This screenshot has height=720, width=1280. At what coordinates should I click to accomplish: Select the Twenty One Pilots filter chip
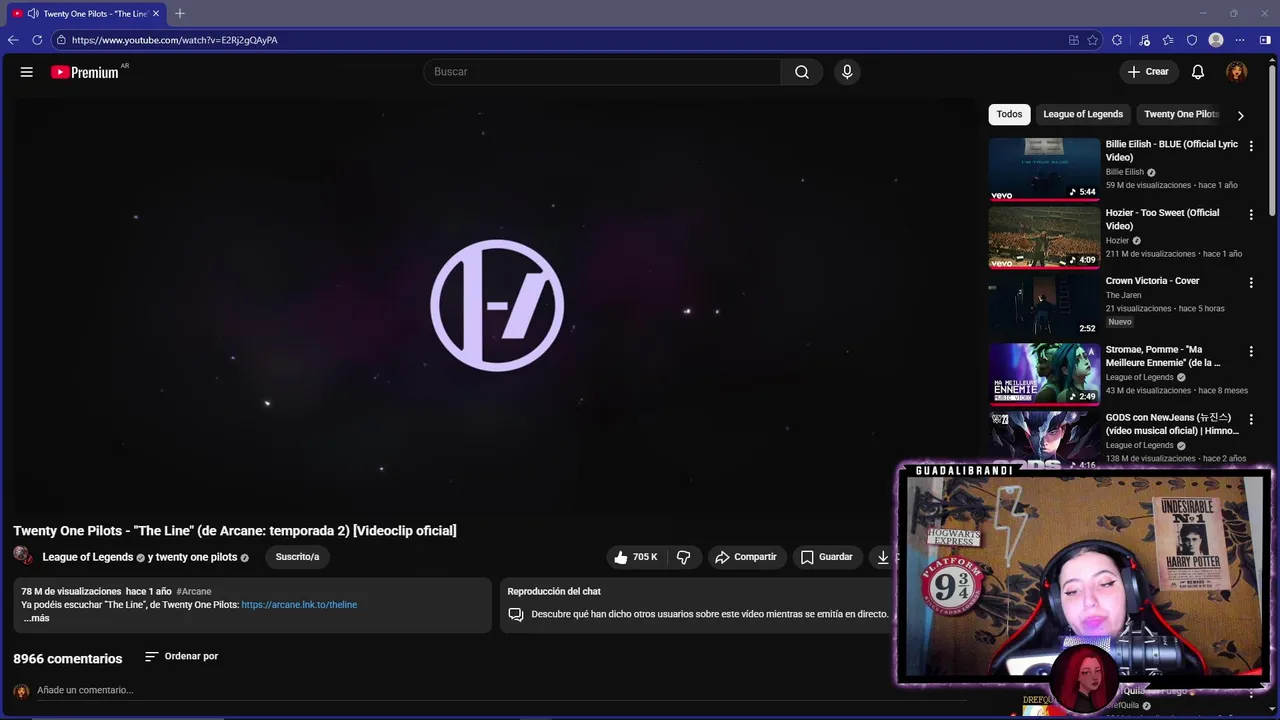tap(1181, 114)
